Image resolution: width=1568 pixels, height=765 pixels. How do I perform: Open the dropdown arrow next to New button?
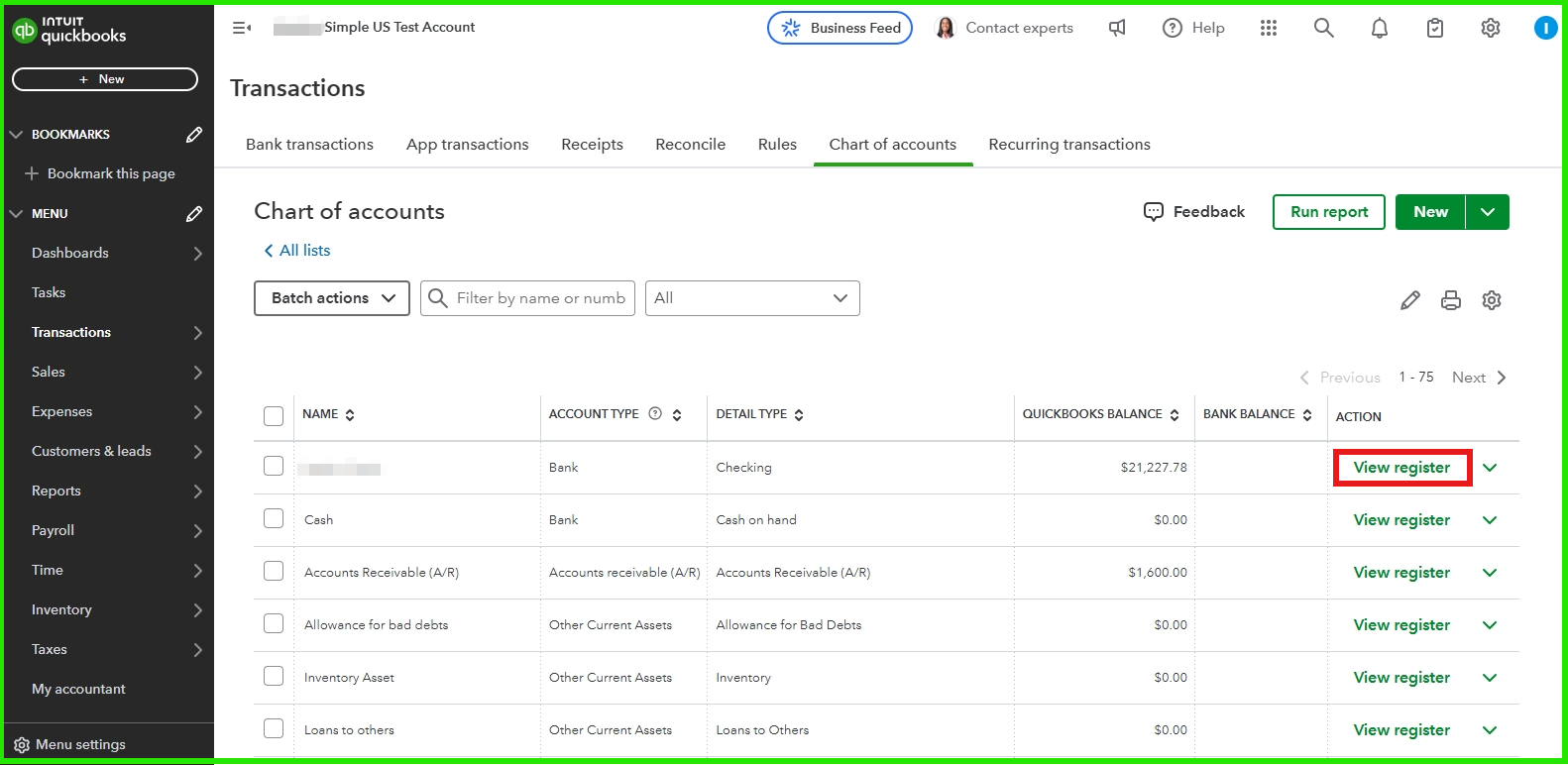1488,212
